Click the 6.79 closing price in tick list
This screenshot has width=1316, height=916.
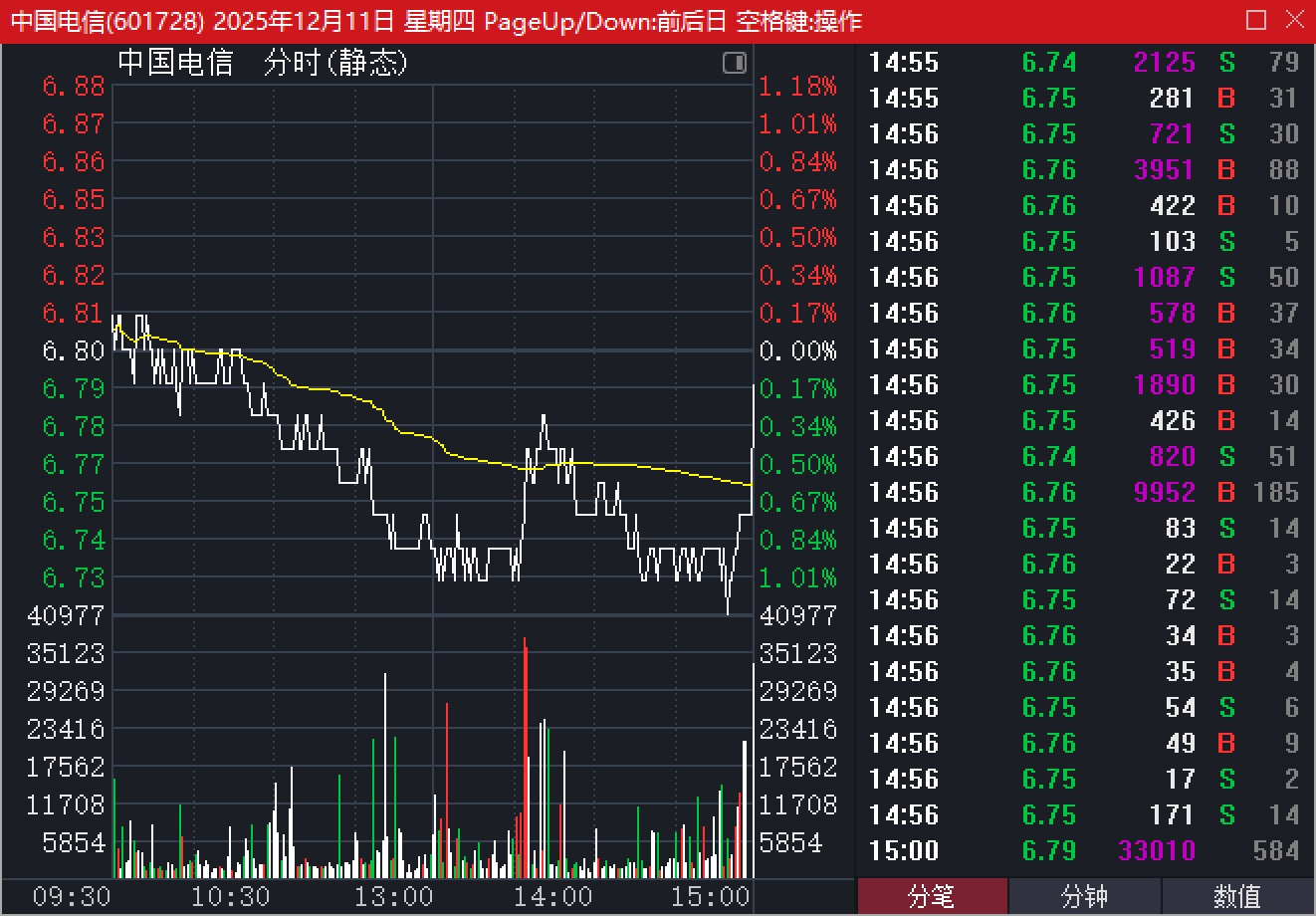point(1049,850)
